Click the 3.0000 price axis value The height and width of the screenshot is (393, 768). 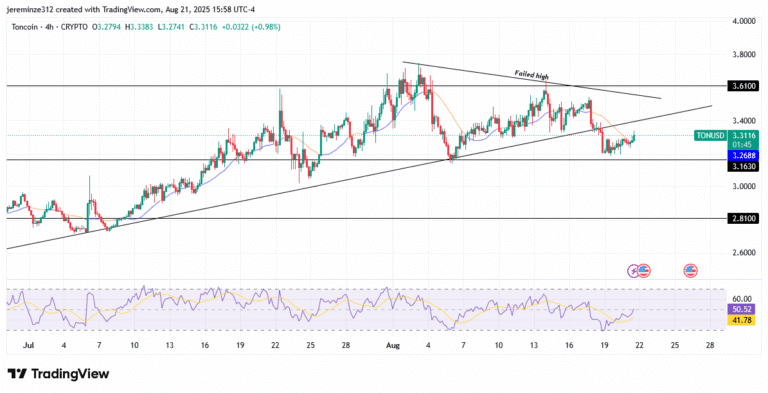[743, 187]
